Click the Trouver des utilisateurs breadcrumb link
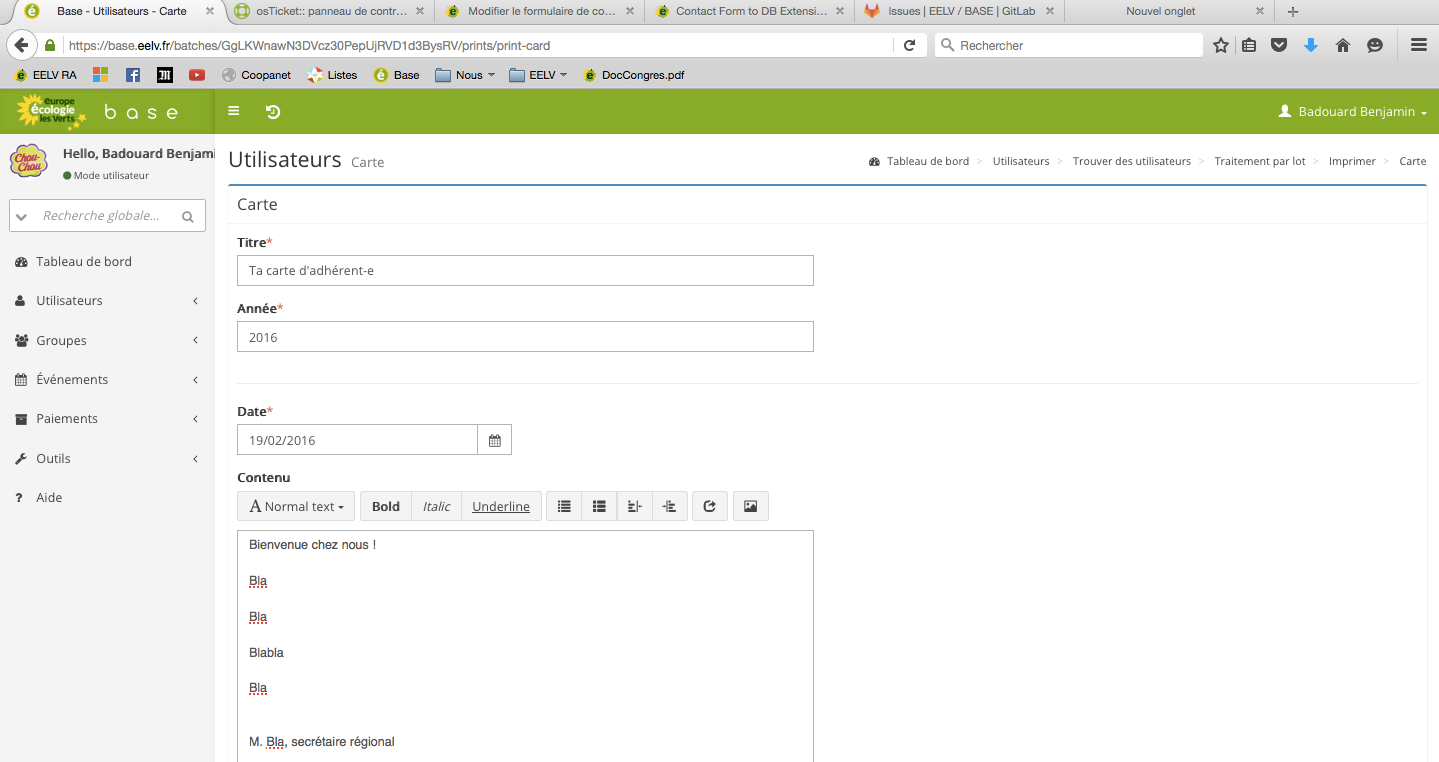 click(x=1131, y=161)
